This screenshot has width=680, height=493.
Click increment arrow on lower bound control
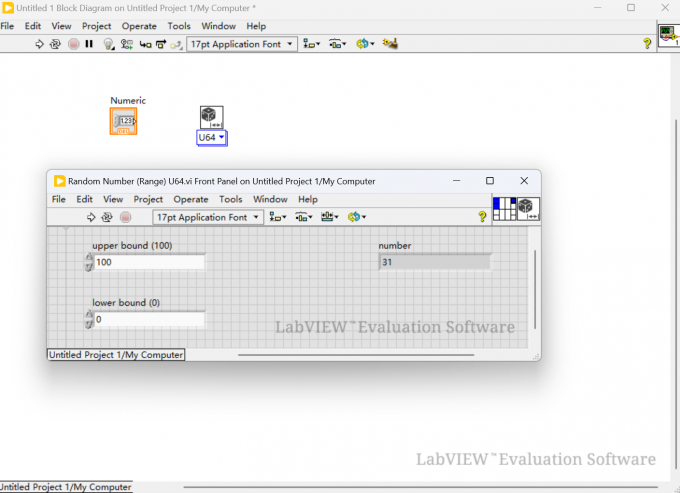(x=89, y=315)
